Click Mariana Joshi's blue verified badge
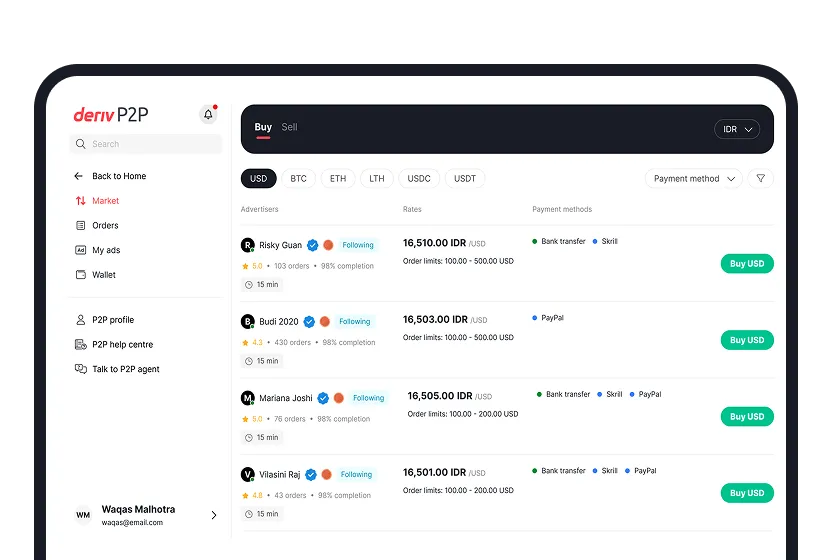Image resolution: width=832 pixels, height=560 pixels. (323, 398)
